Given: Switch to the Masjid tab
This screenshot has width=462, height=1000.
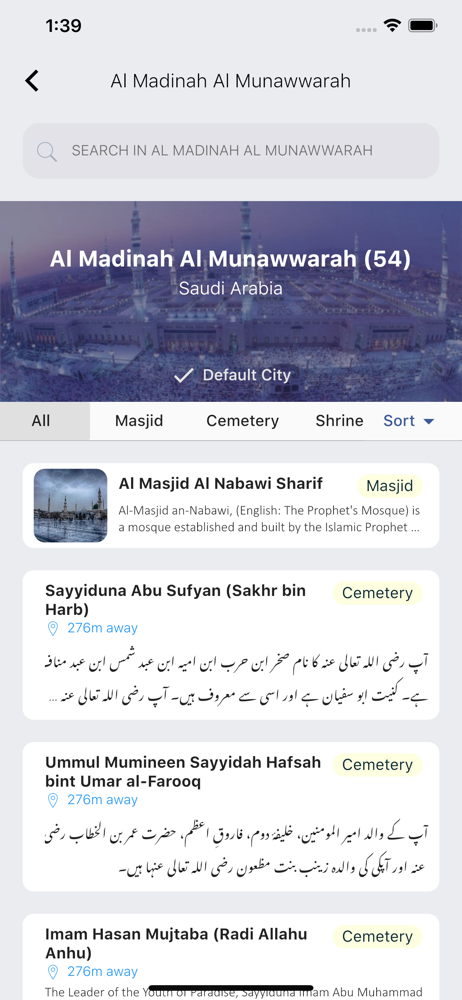Looking at the screenshot, I should click(x=139, y=421).
